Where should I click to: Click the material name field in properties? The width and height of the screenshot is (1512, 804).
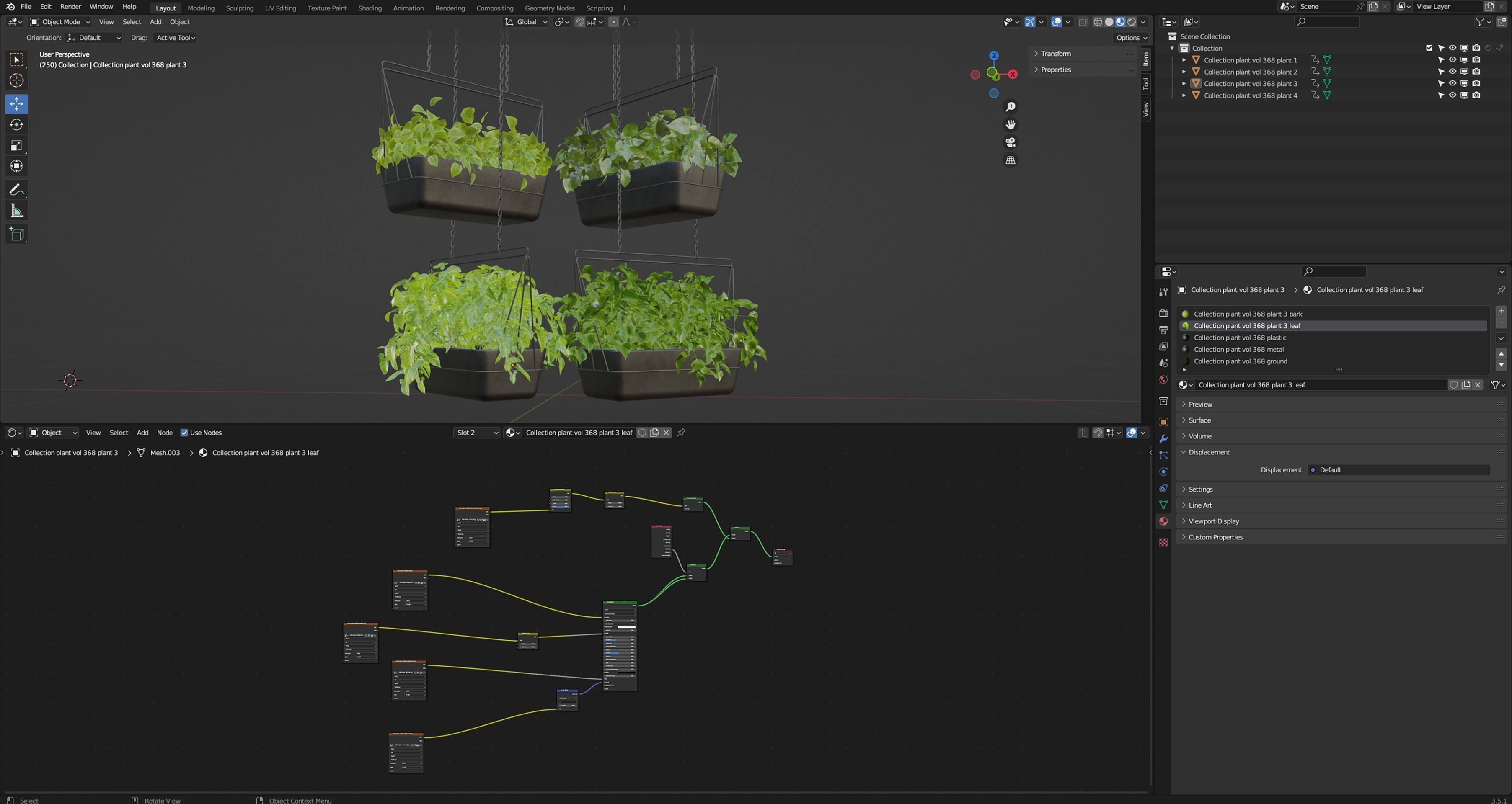(1321, 385)
